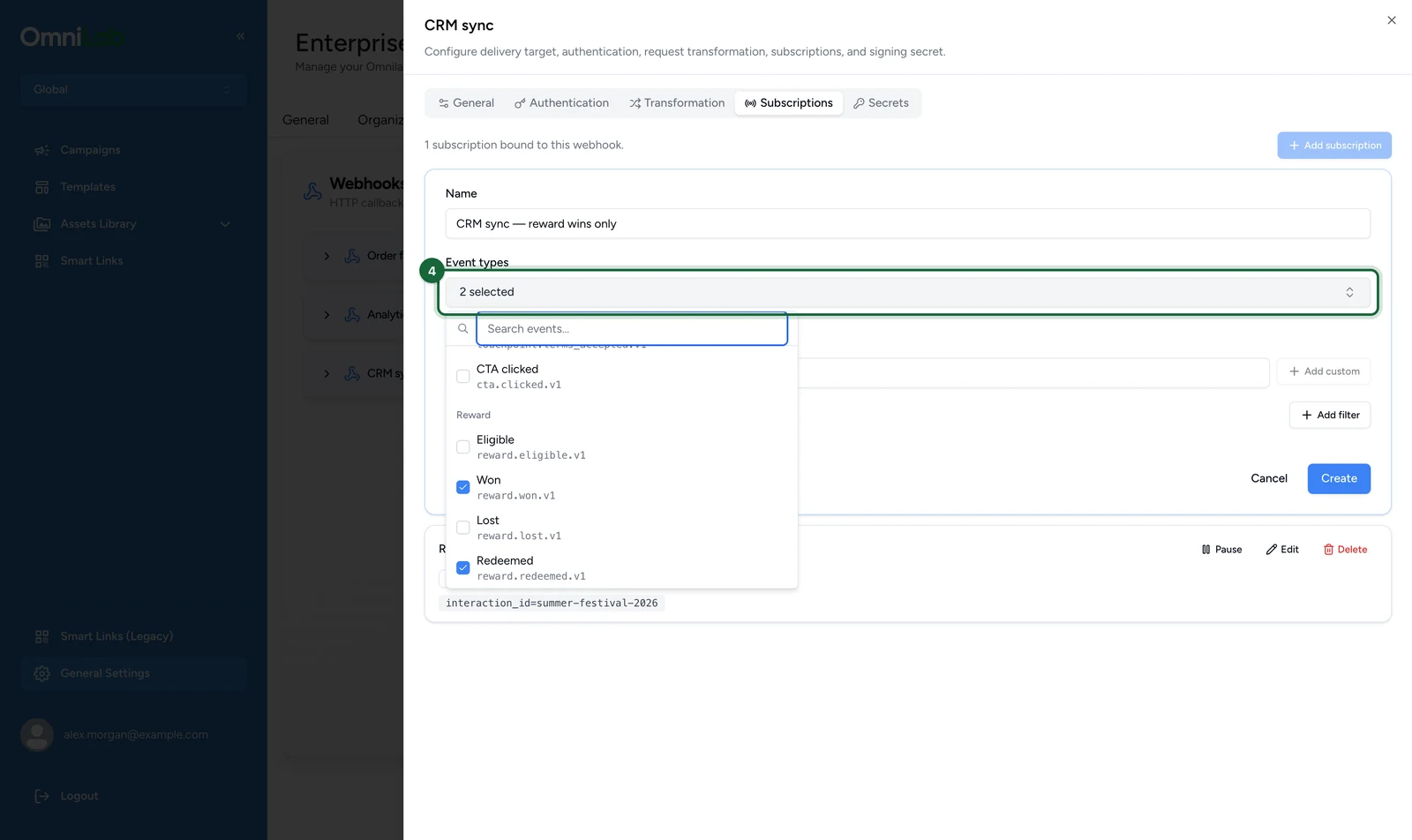Click the interaction_id=summer-festival-2026 filter tag
Screen dimensions: 1412x840
click(x=552, y=604)
